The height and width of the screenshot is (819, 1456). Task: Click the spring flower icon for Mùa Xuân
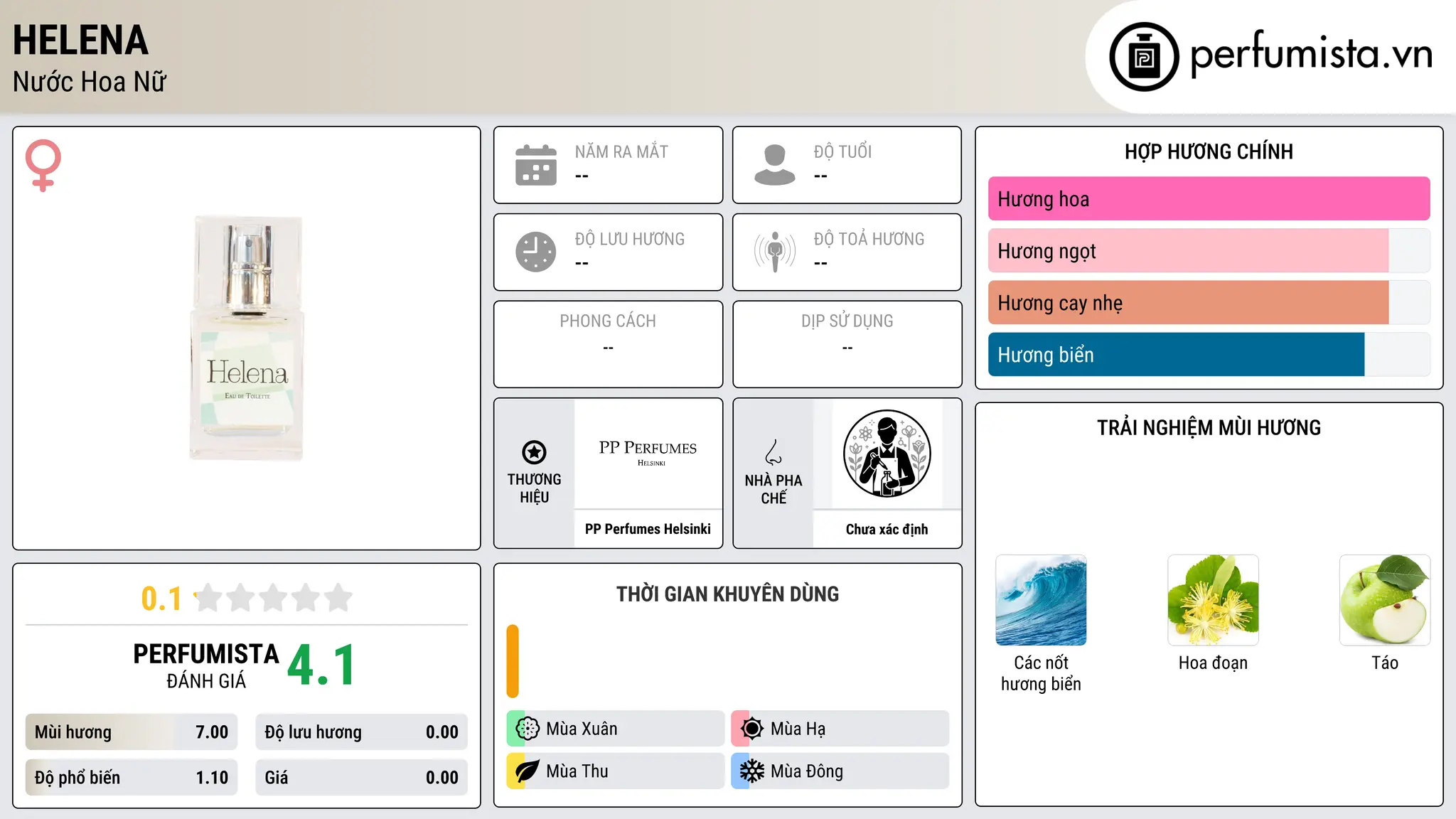tap(528, 729)
